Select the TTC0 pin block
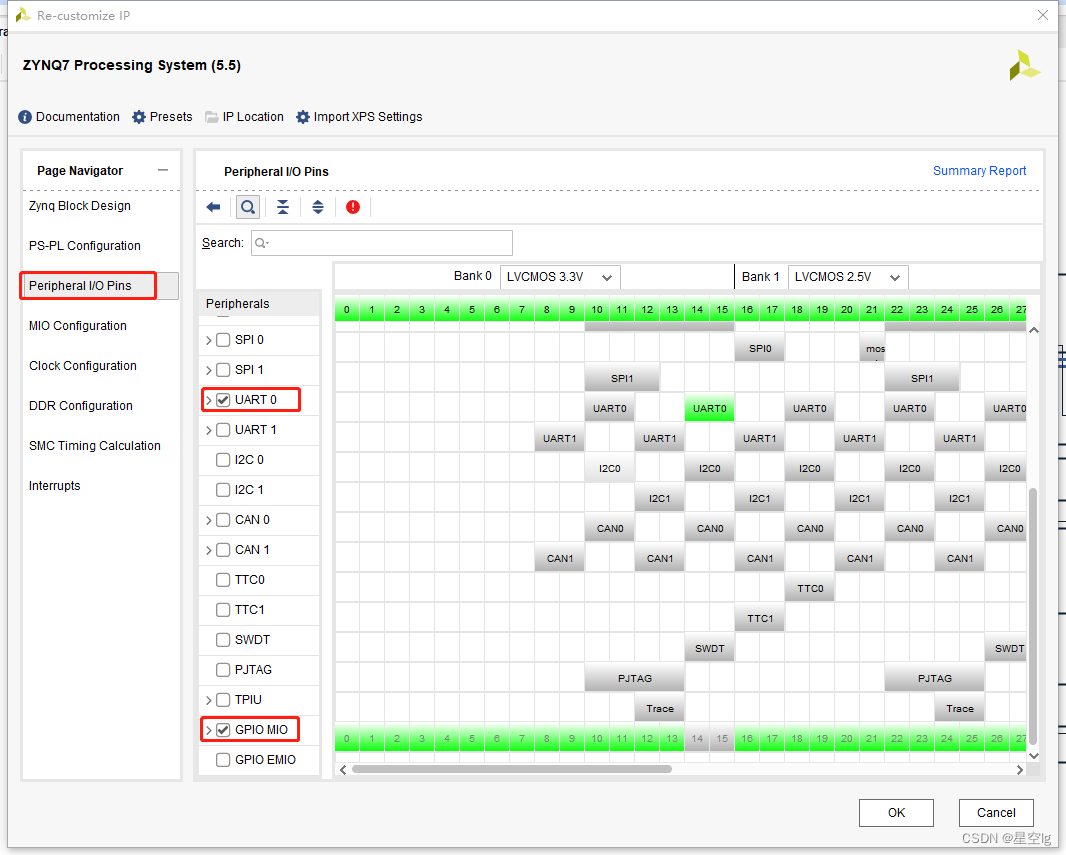This screenshot has width=1066, height=855. (x=810, y=589)
